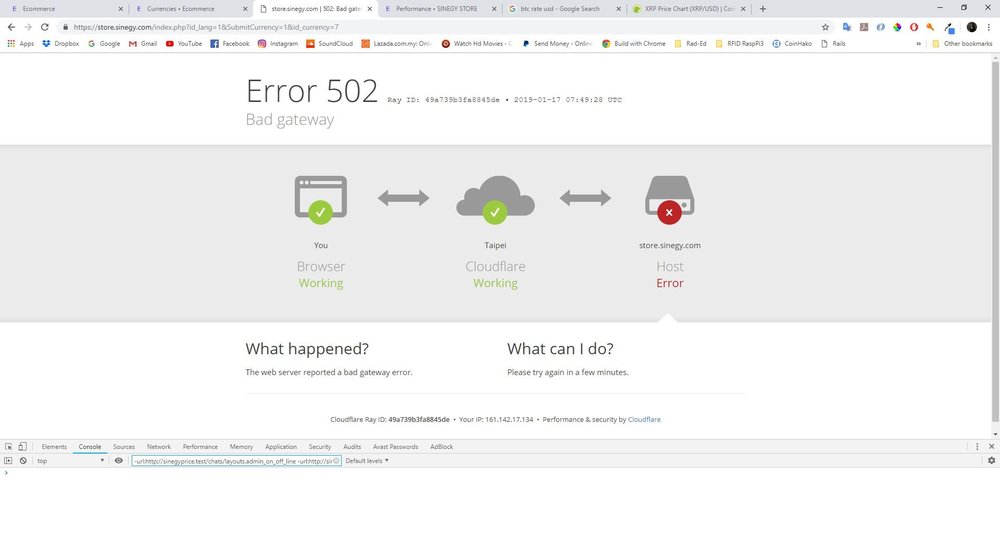Expand hidden bookmarks with the chevron

(x=918, y=43)
